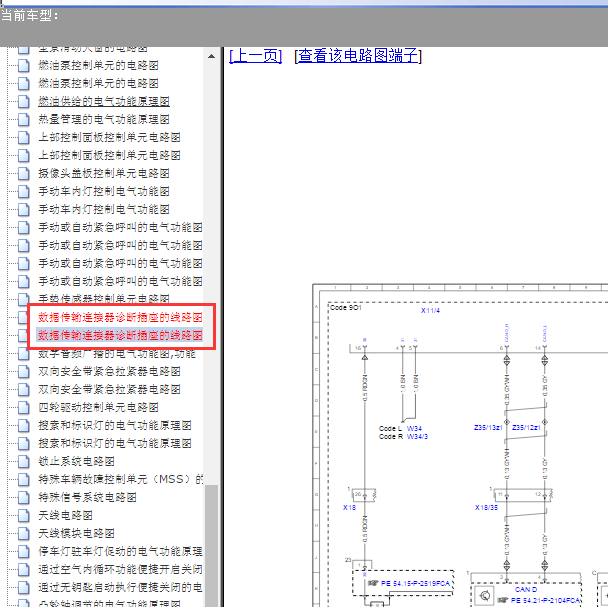The image size is (608, 607).
Task: Click the page icon next to 天线模块电路图
Action: click(x=24, y=533)
